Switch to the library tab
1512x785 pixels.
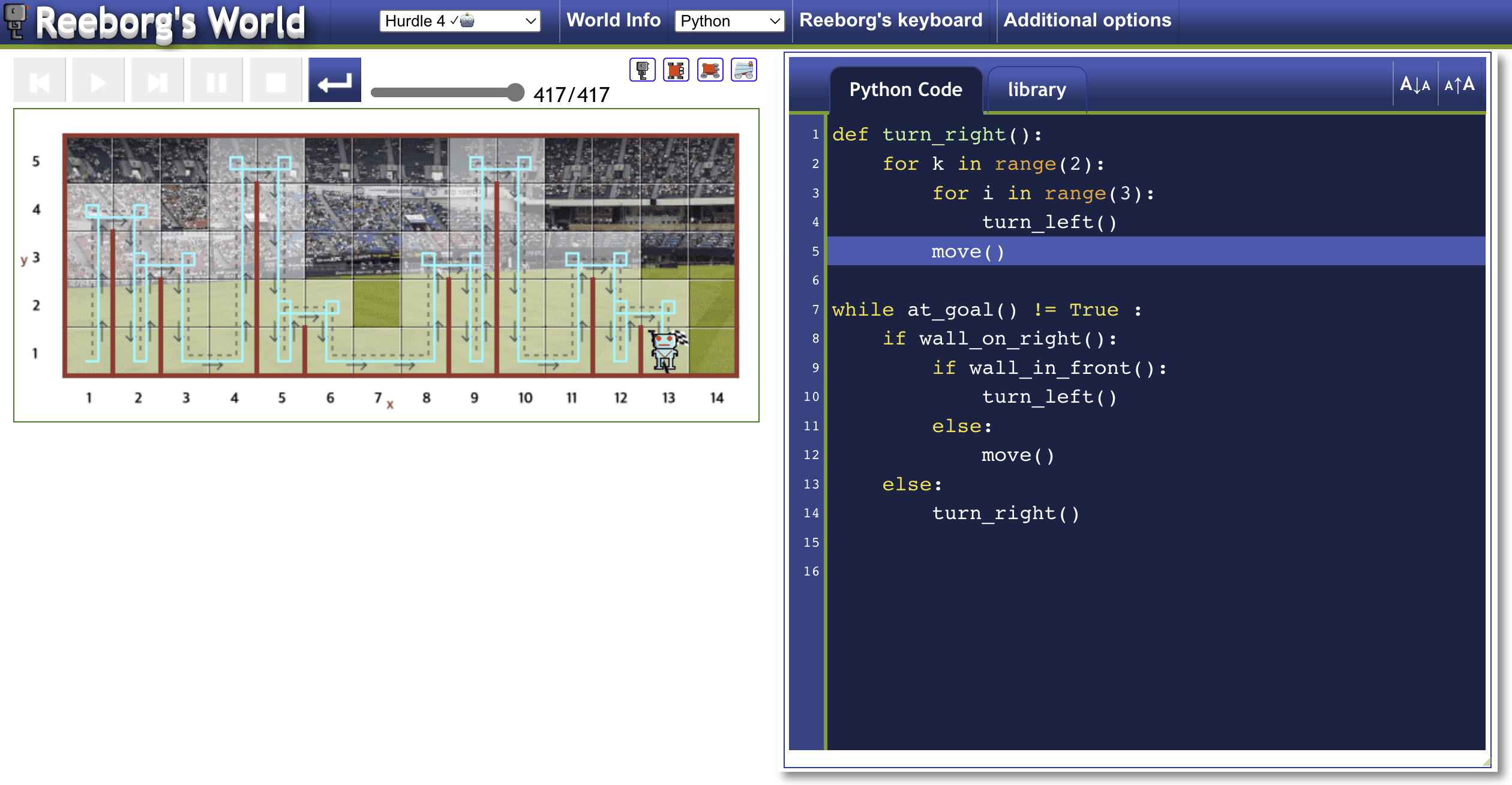(x=1036, y=90)
